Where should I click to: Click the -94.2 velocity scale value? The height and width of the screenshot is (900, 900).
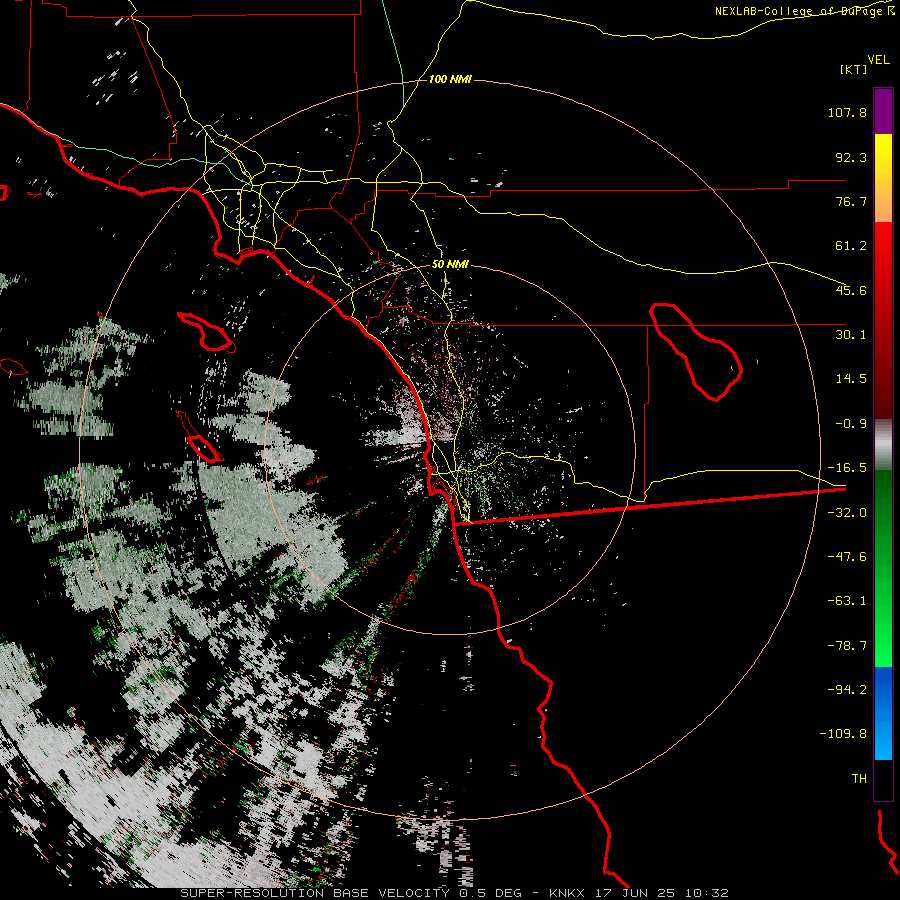(847, 690)
